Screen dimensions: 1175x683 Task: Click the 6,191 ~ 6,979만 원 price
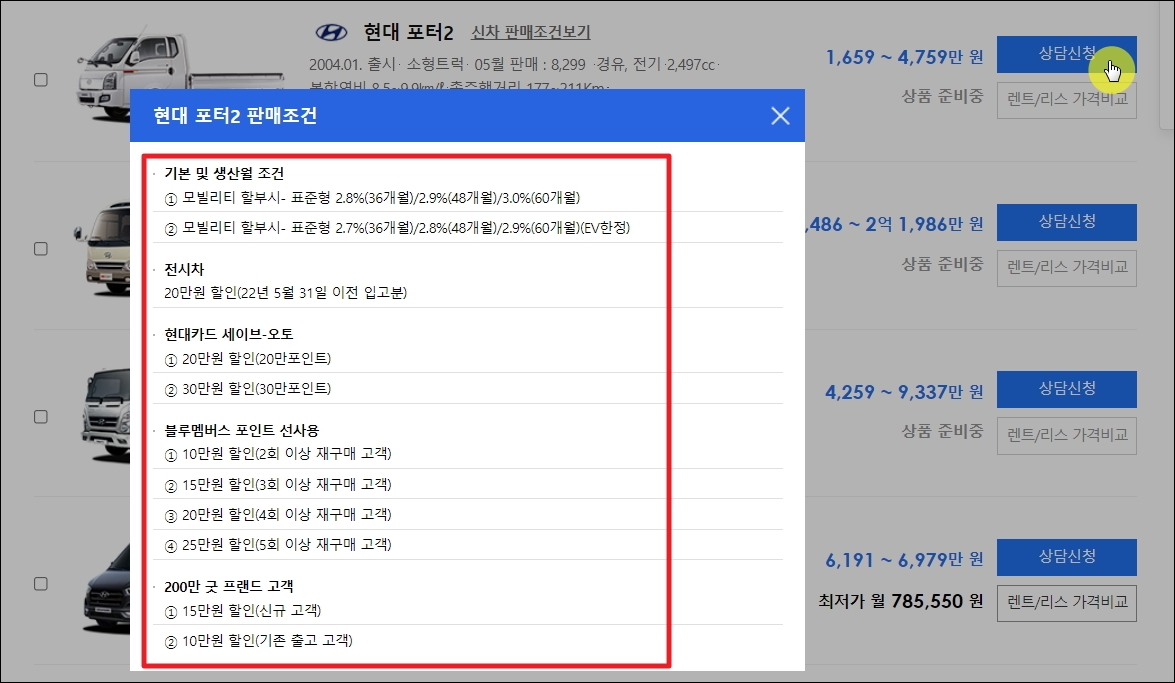[904, 560]
